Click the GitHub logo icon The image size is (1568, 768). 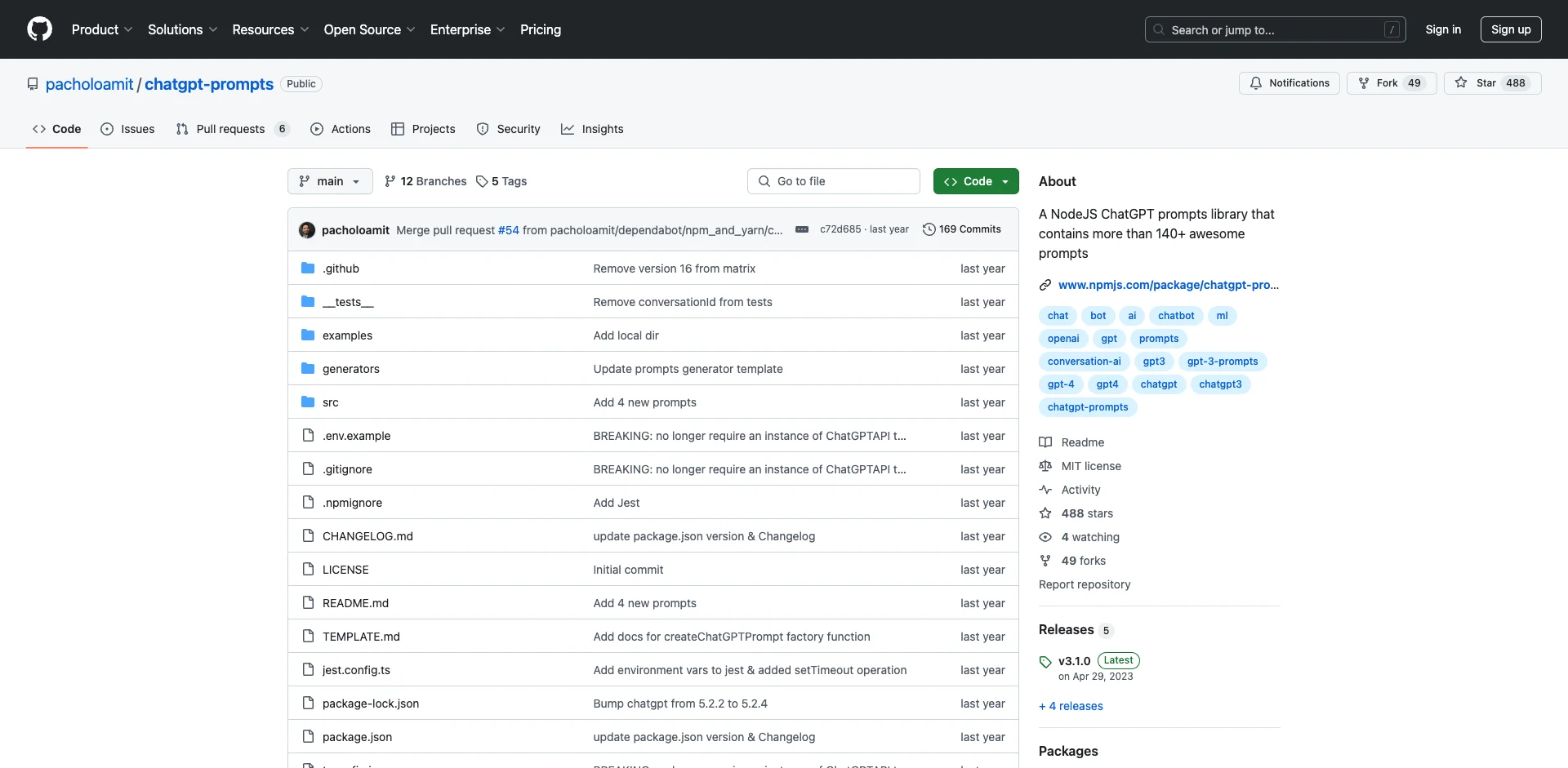tap(39, 29)
